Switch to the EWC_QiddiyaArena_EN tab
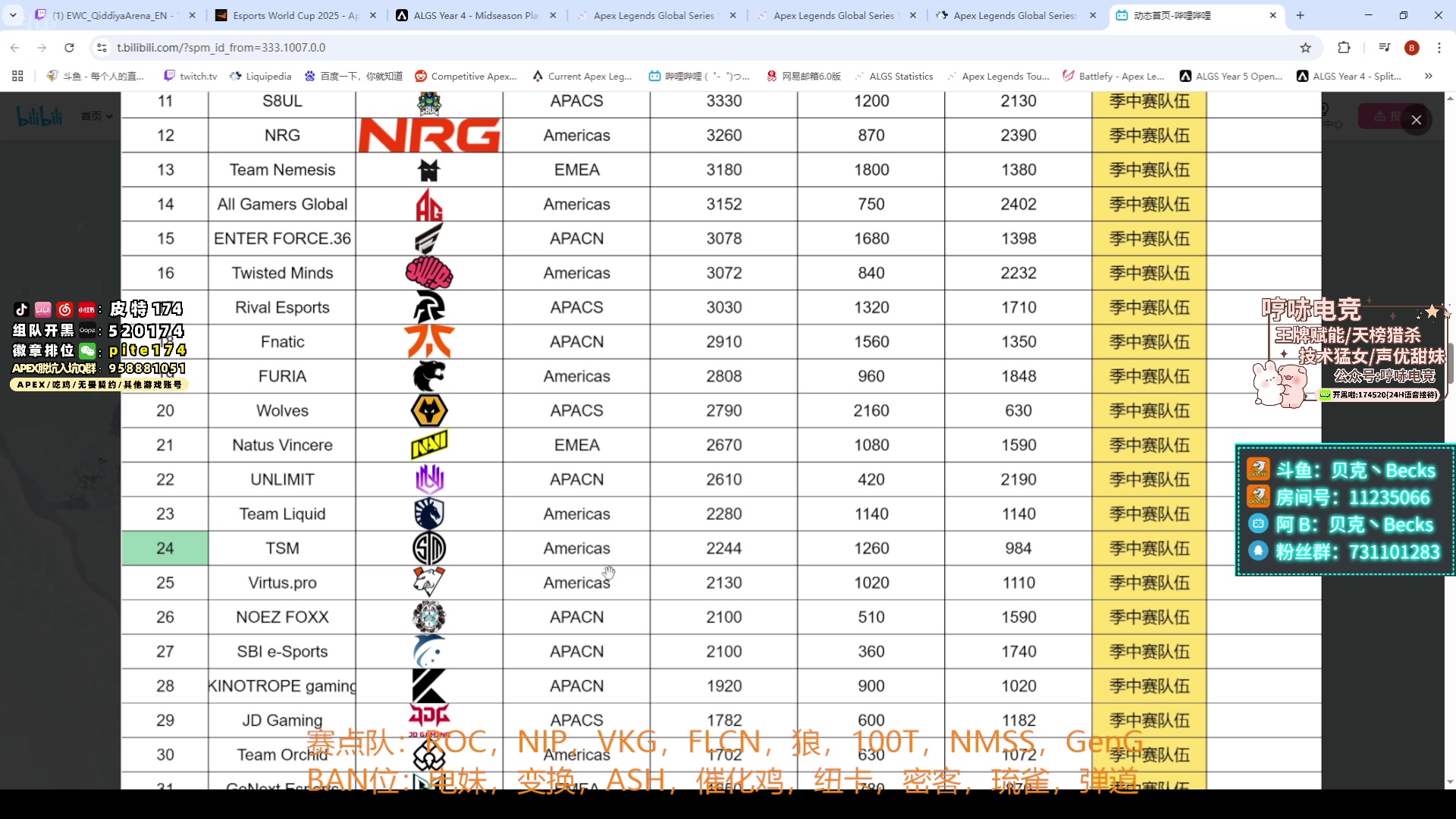The height and width of the screenshot is (819, 1456). click(115, 15)
